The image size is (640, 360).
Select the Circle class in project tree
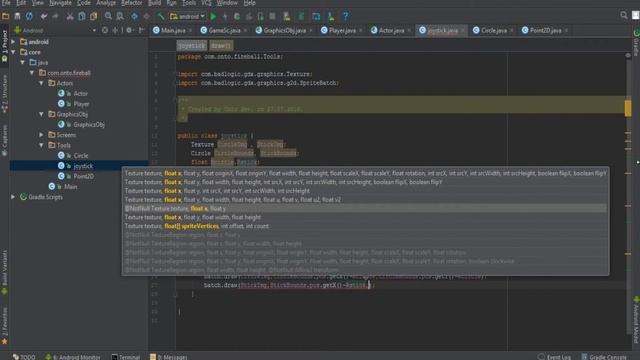[x=81, y=156]
